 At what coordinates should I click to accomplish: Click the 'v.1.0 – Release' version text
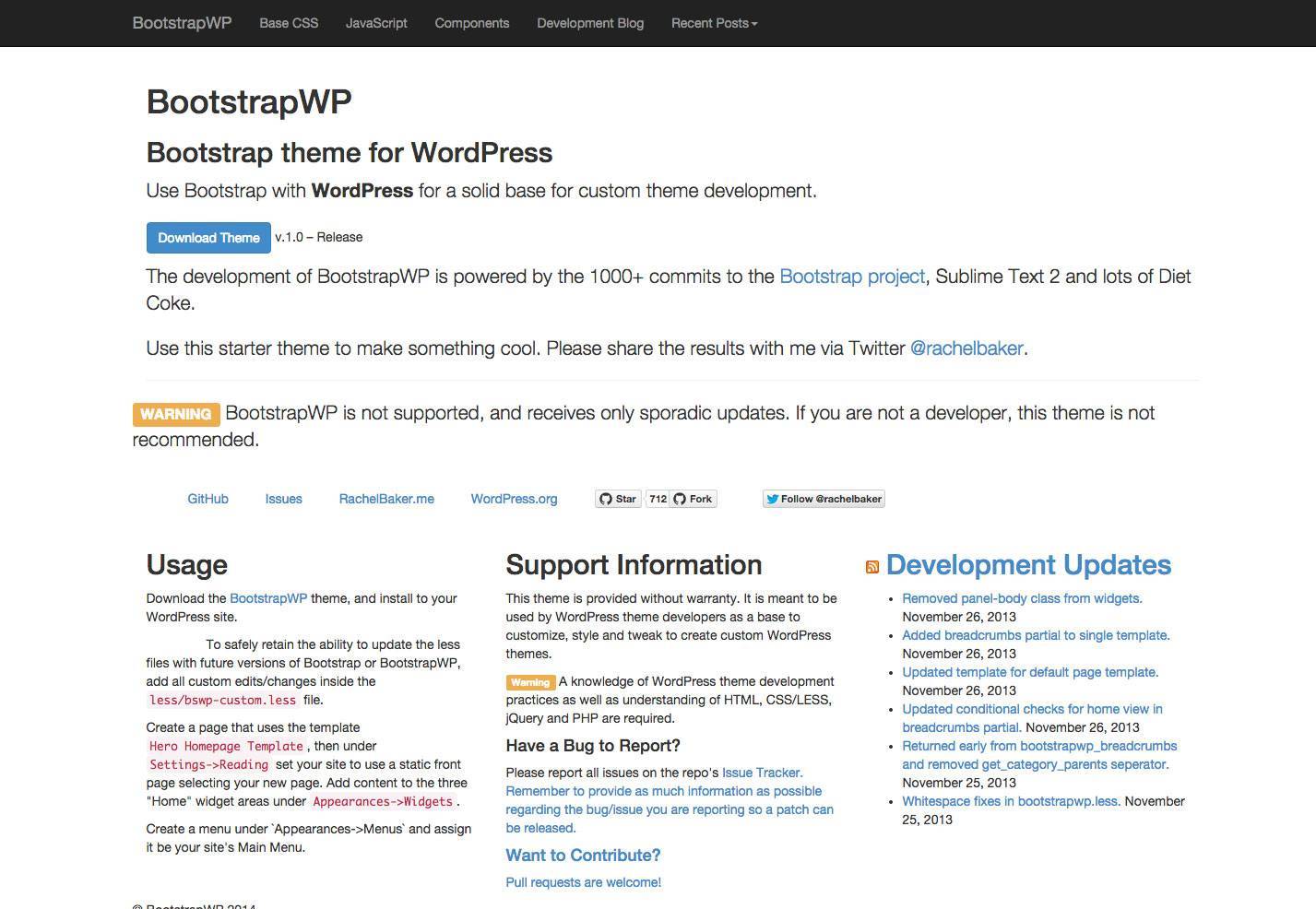point(319,237)
